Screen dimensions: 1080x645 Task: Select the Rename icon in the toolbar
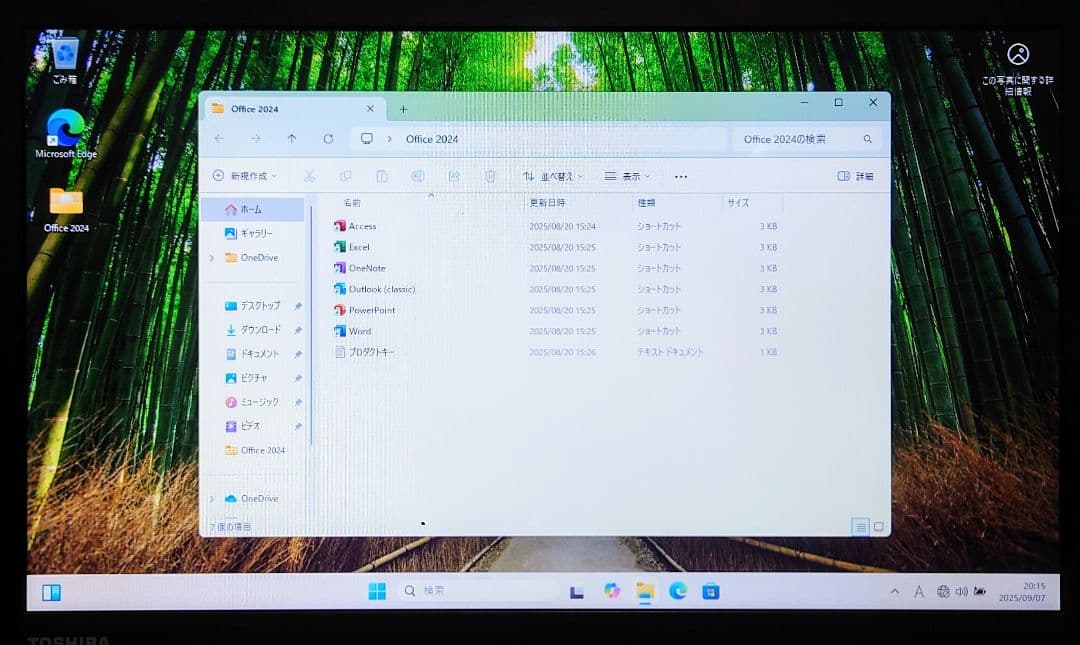pos(417,176)
